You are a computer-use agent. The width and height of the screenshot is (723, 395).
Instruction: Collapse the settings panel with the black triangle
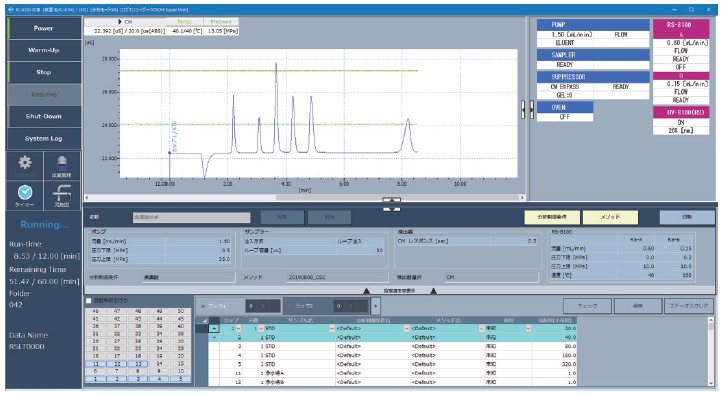point(367,291)
